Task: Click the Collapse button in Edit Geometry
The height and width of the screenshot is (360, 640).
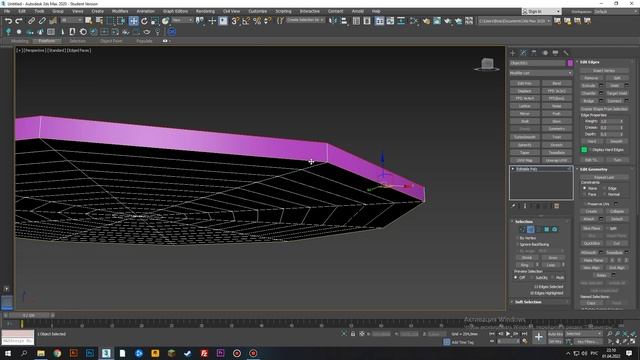Action: 617,211
